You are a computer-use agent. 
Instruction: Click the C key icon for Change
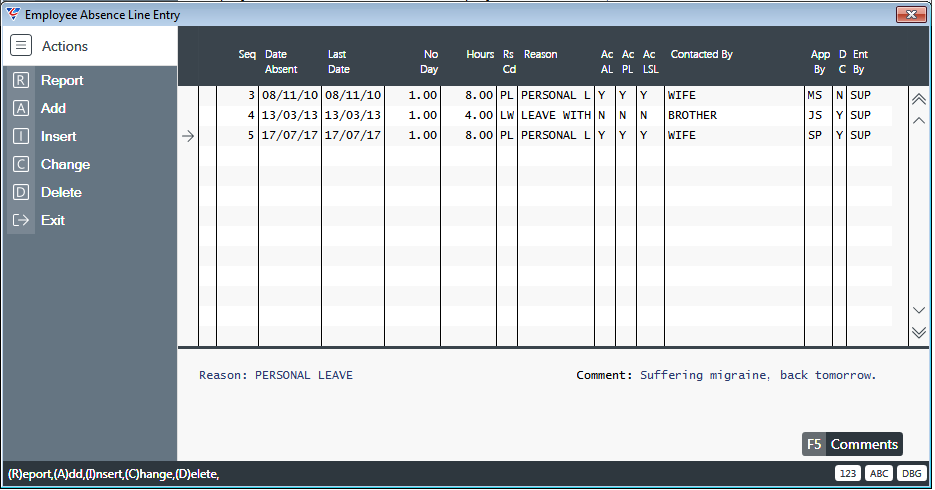[21, 164]
